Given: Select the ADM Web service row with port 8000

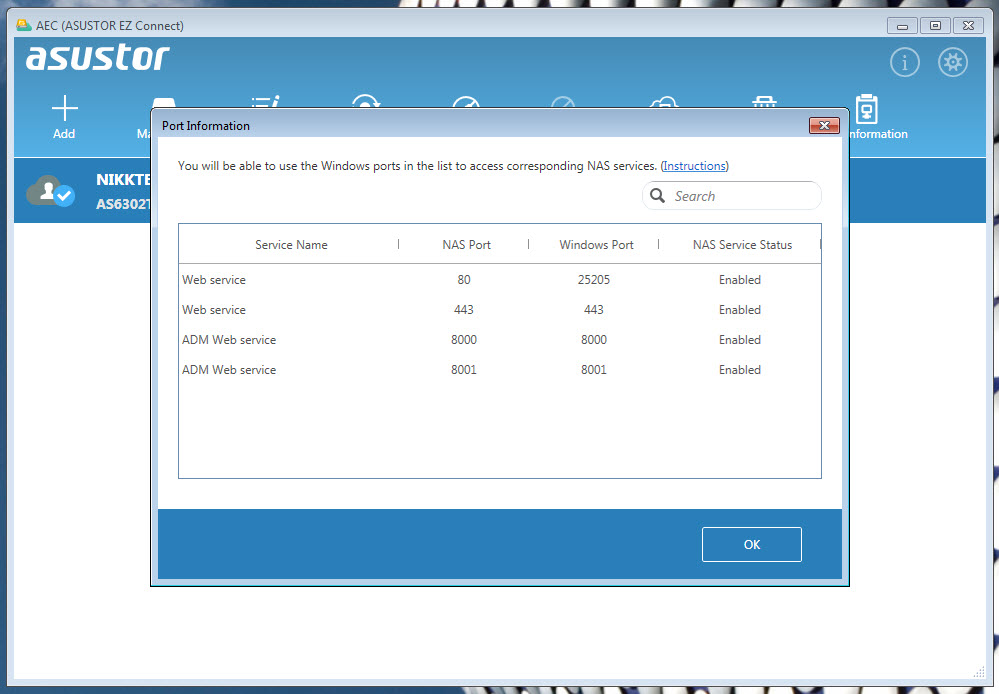Looking at the screenshot, I should pos(500,340).
